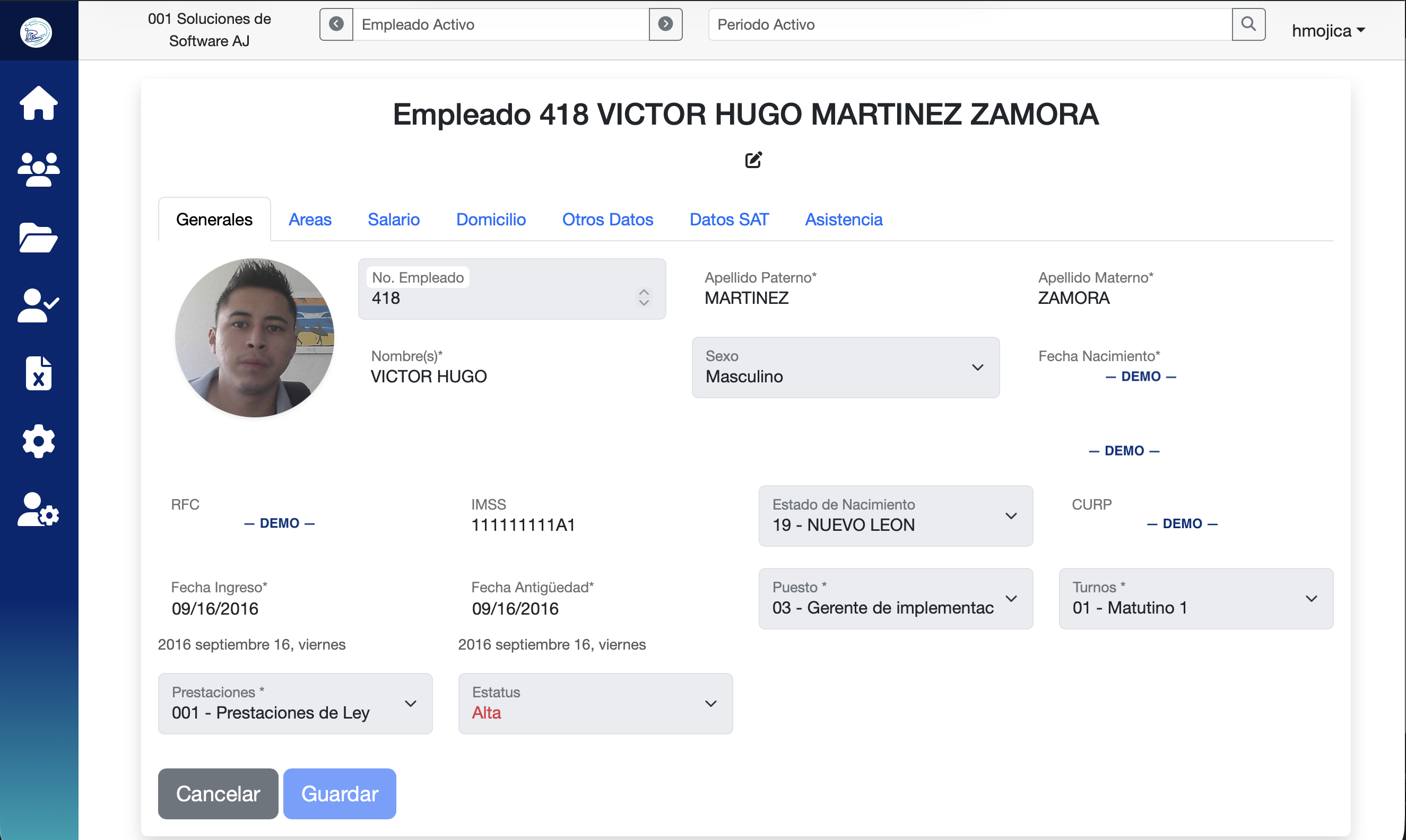Go to next employee with right arrow
Screen dimensions: 1406x840
665,24
